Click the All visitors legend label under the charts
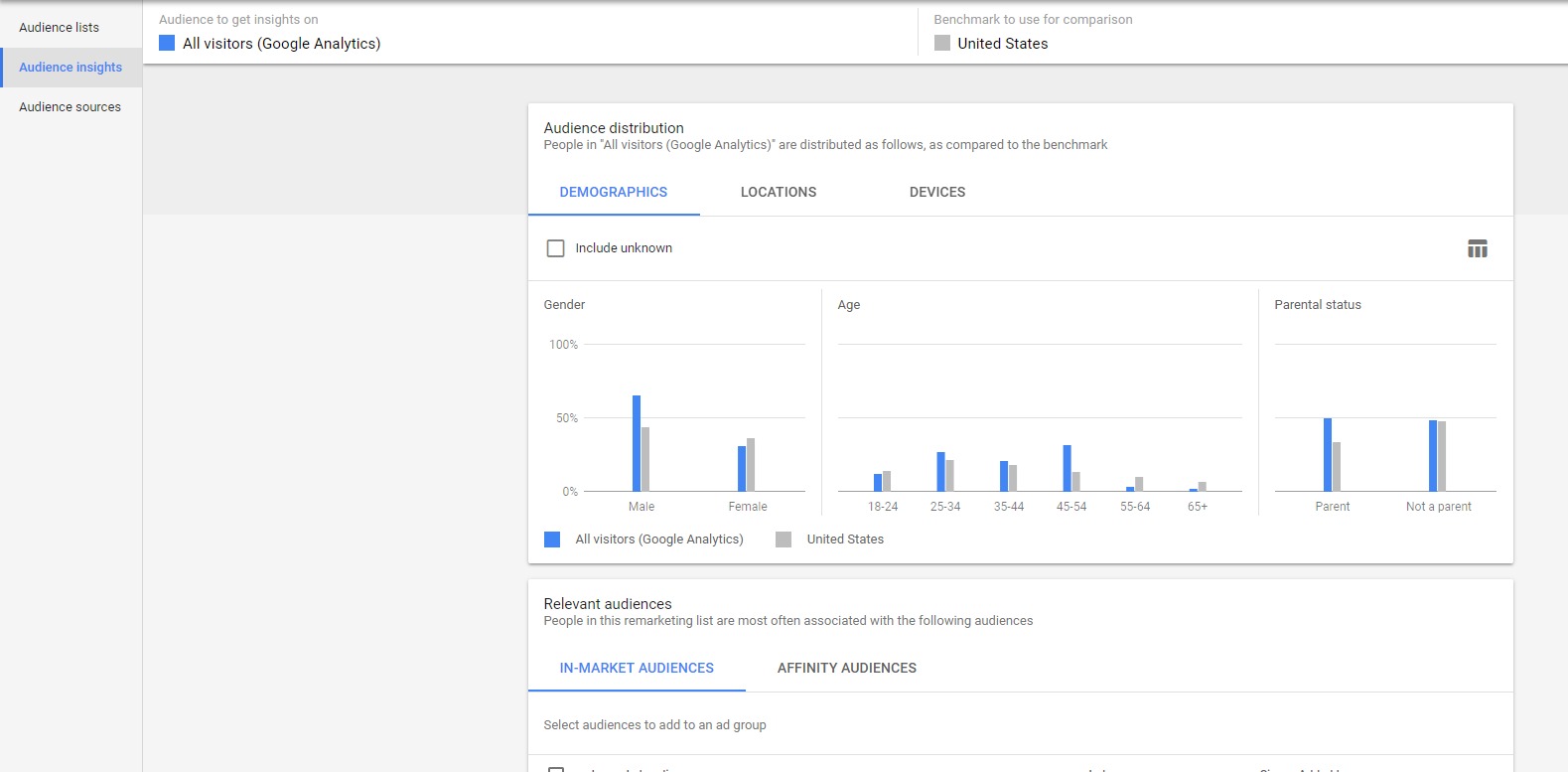Image resolution: width=1568 pixels, height=772 pixels. pyautogui.click(x=659, y=540)
